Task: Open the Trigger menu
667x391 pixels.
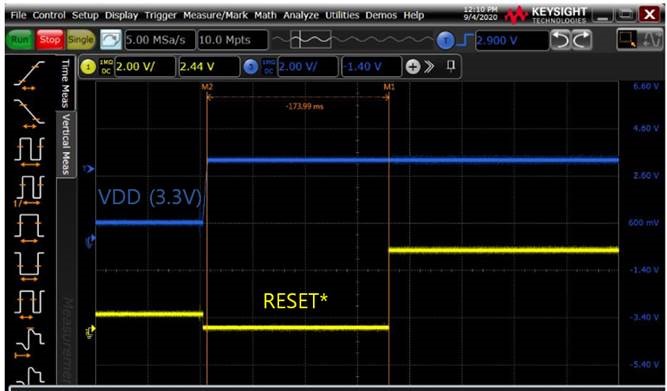Action: coord(160,15)
